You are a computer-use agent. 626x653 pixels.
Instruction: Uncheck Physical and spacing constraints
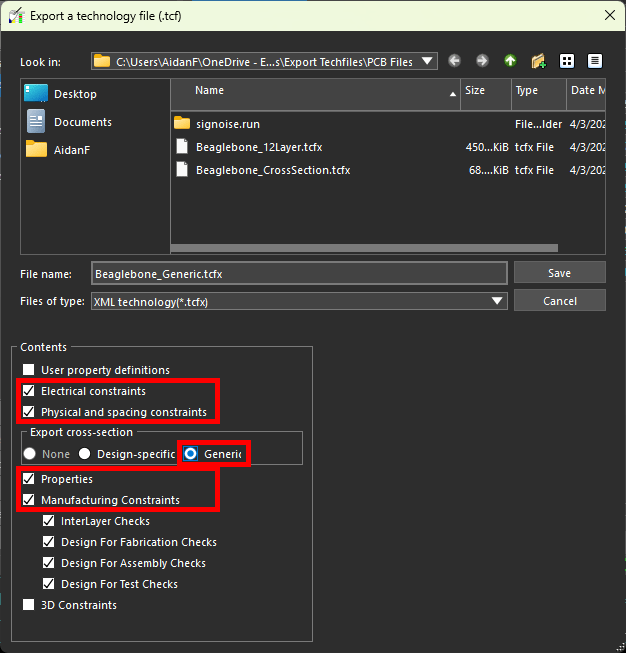click(29, 411)
